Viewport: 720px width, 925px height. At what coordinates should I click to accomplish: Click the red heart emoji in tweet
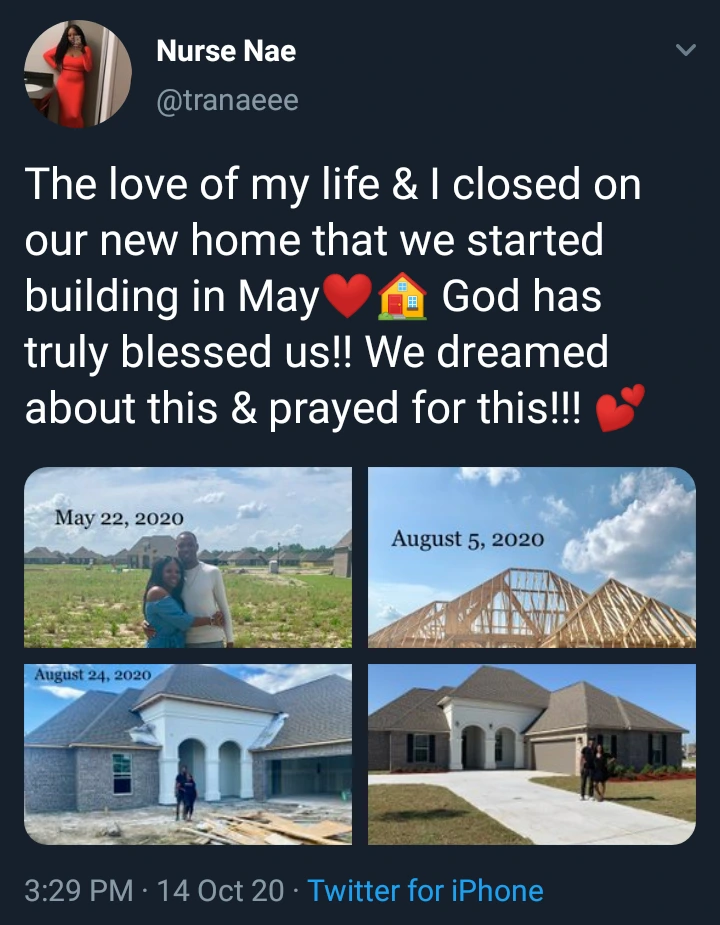348,296
